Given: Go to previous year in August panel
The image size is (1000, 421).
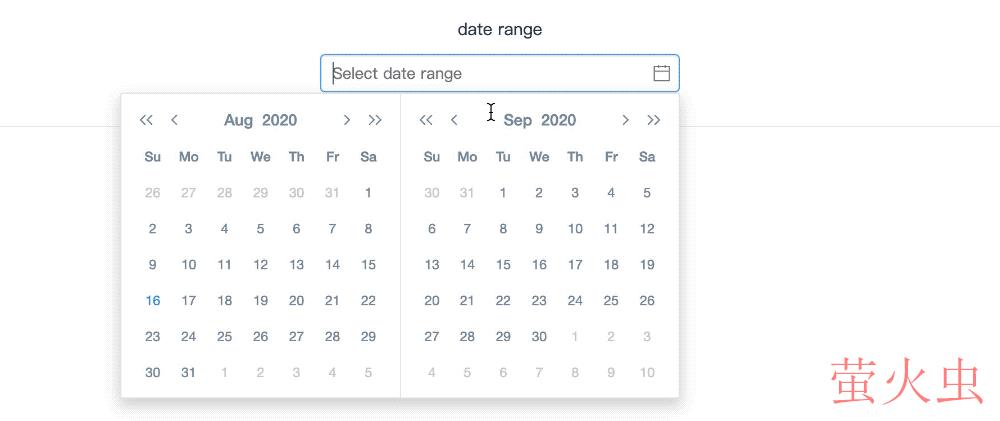Looking at the screenshot, I should (146, 120).
